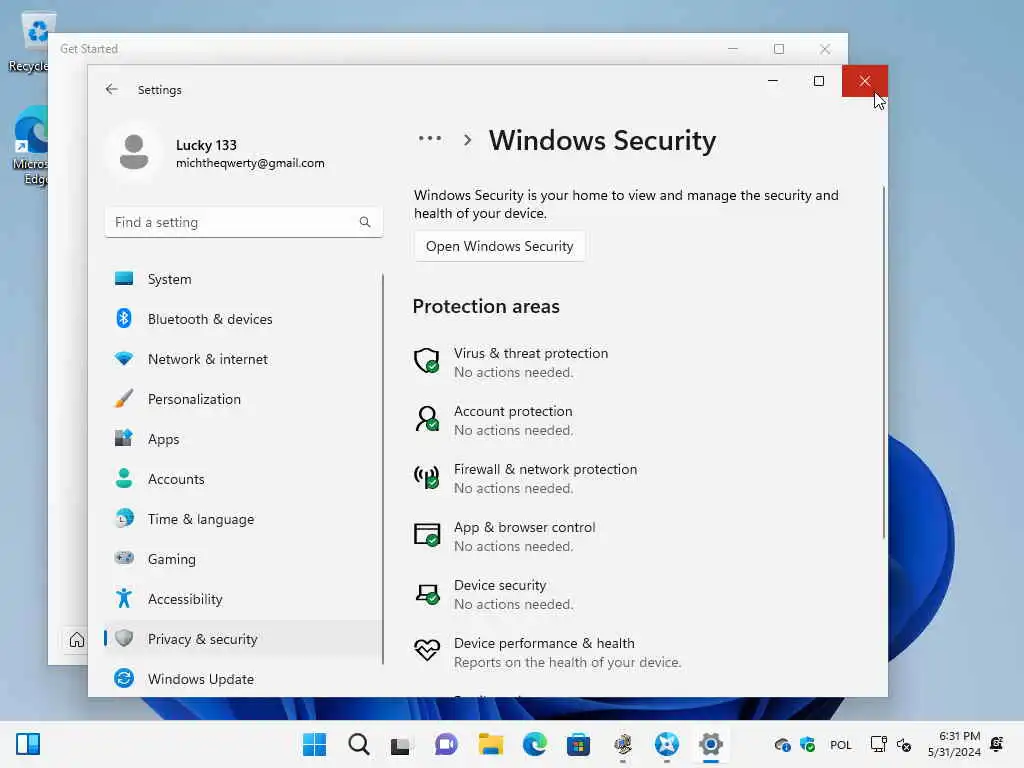Screen dimensions: 1024x768
Task: Close the Settings window
Action: pos(865,81)
